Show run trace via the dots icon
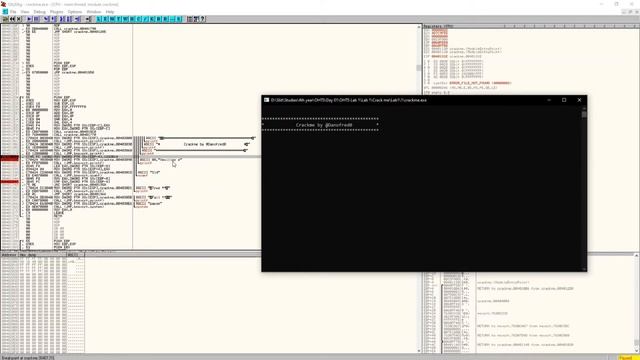This screenshot has height=360, width=640. click(171, 19)
